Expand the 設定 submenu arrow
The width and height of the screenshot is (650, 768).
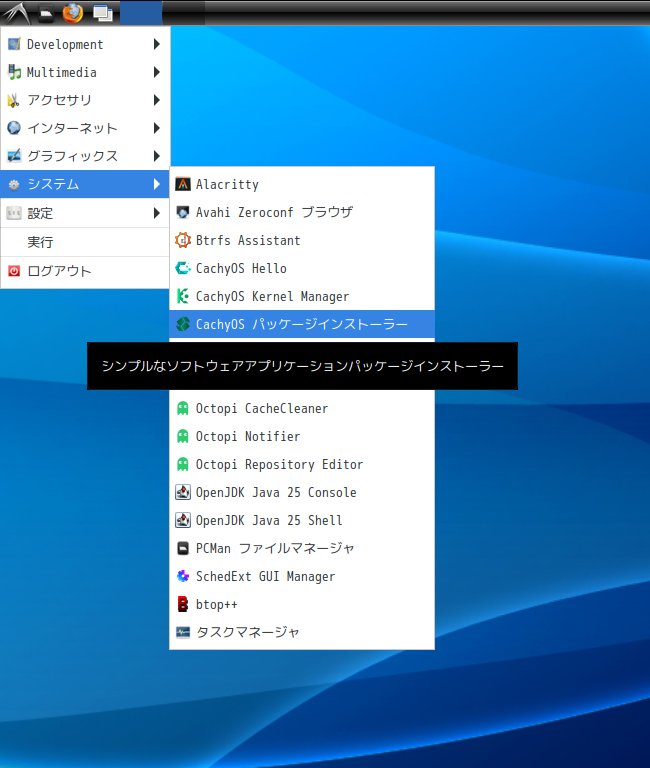click(157, 213)
